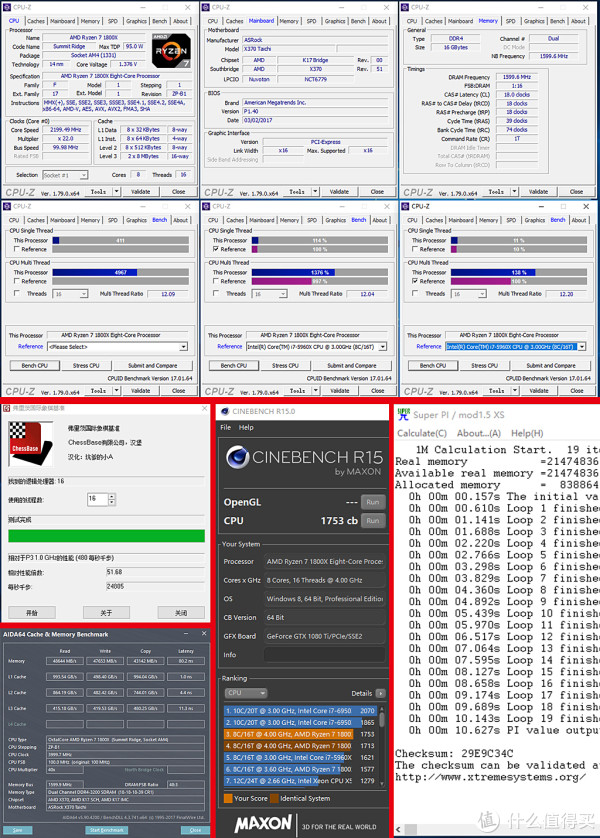Uncheck single-thread Reference in the 1376 % bench window
The image size is (600, 838).
pos(216,249)
